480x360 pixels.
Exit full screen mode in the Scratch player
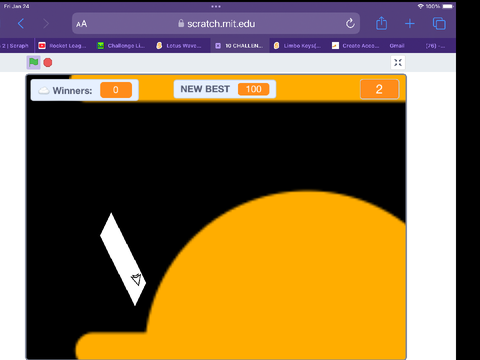(398, 62)
